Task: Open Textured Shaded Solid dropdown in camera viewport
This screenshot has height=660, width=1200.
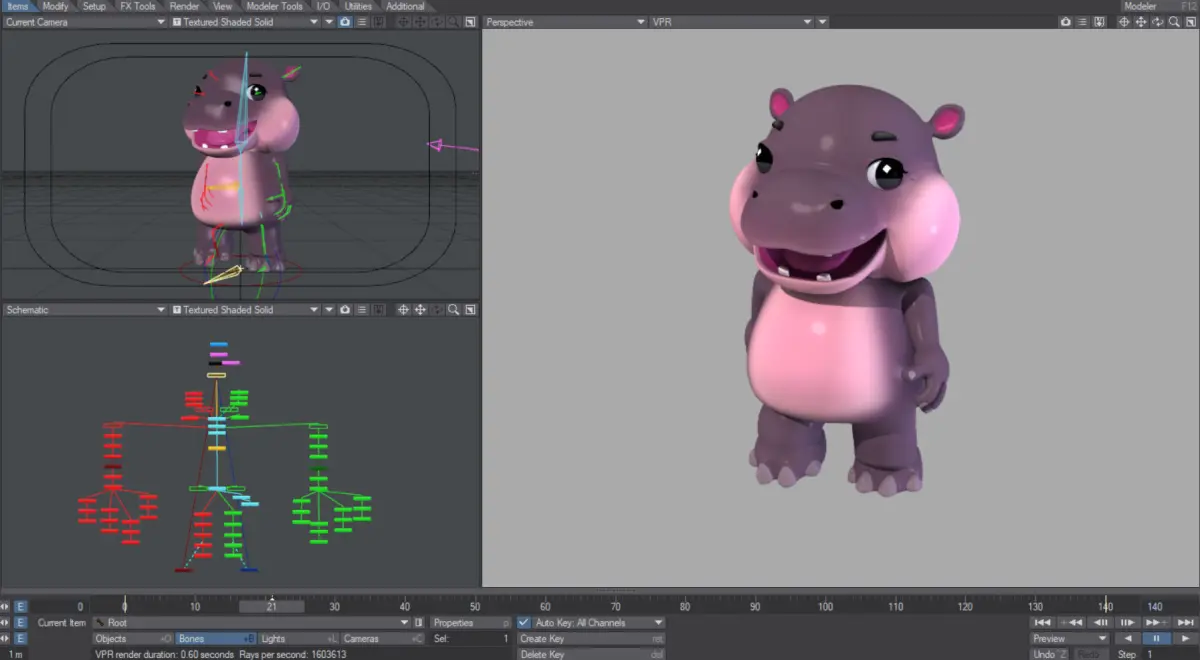Action: coord(245,22)
